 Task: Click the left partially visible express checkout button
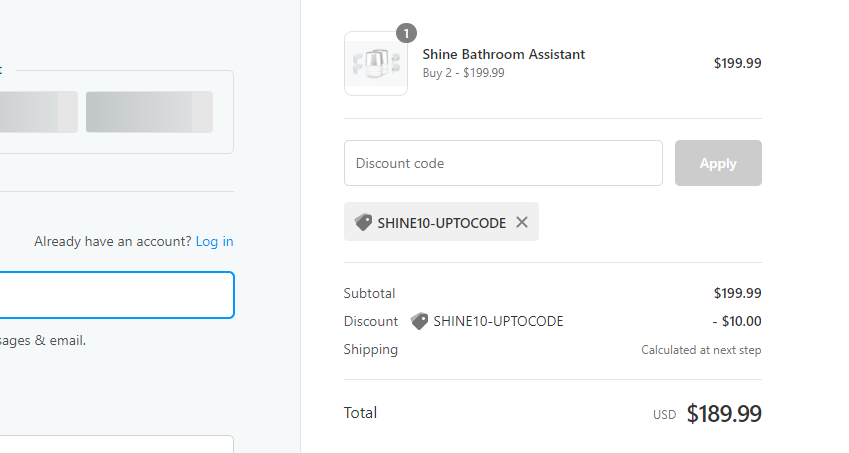[x=38, y=112]
